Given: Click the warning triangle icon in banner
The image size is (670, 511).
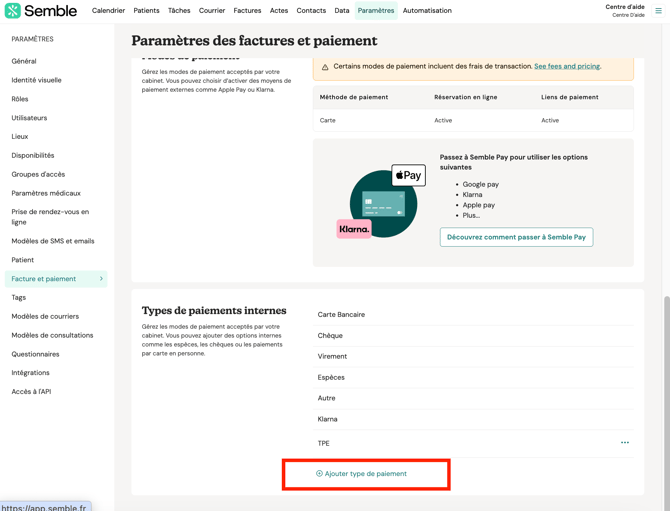Looking at the screenshot, I should tap(325, 67).
